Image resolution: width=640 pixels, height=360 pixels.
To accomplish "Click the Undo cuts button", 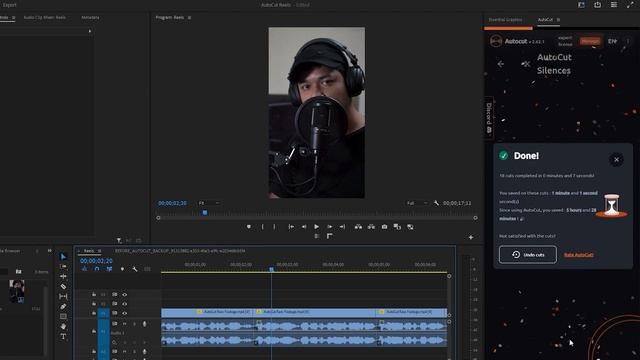I will (528, 254).
